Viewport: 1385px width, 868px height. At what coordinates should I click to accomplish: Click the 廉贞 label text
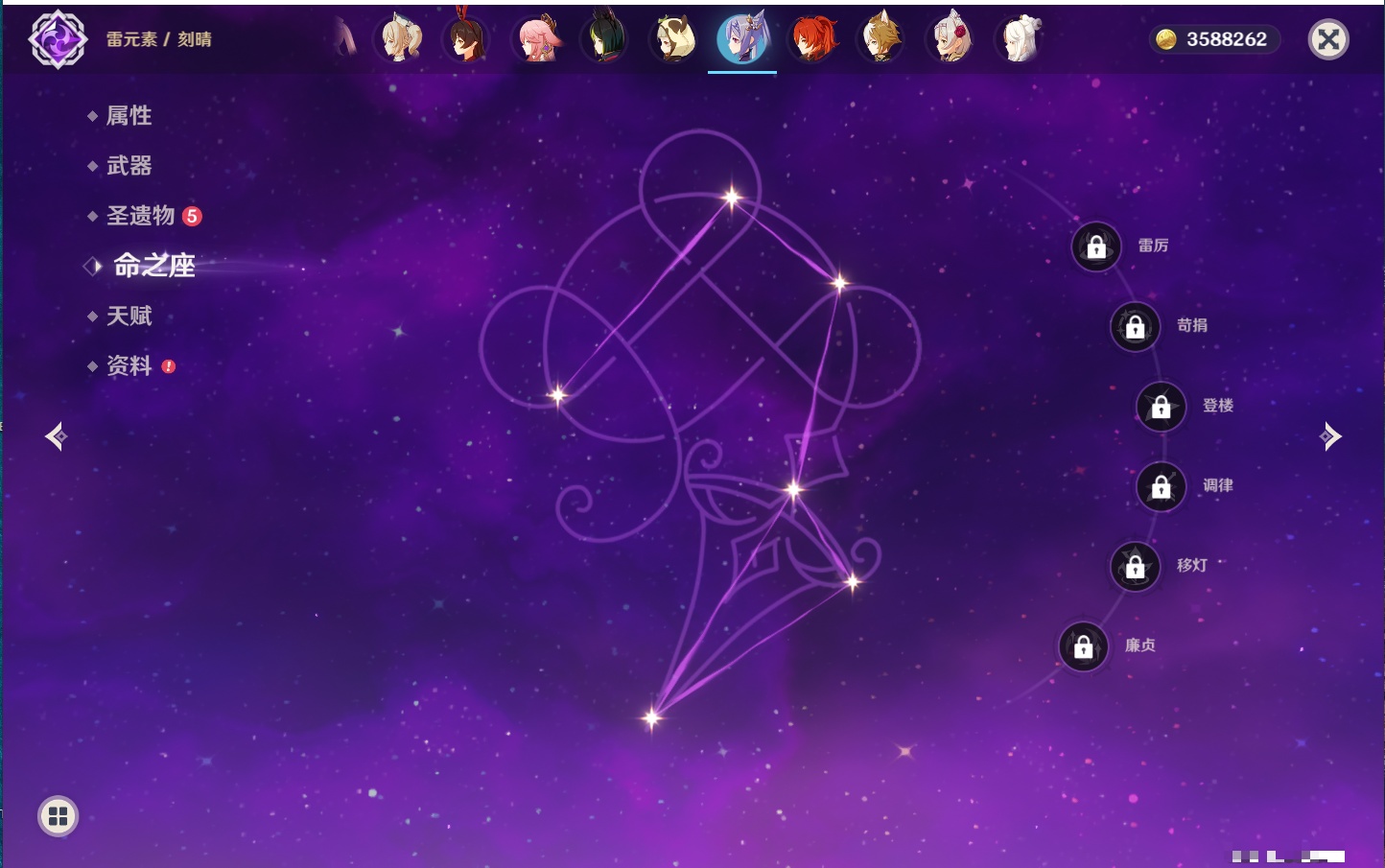click(1140, 645)
